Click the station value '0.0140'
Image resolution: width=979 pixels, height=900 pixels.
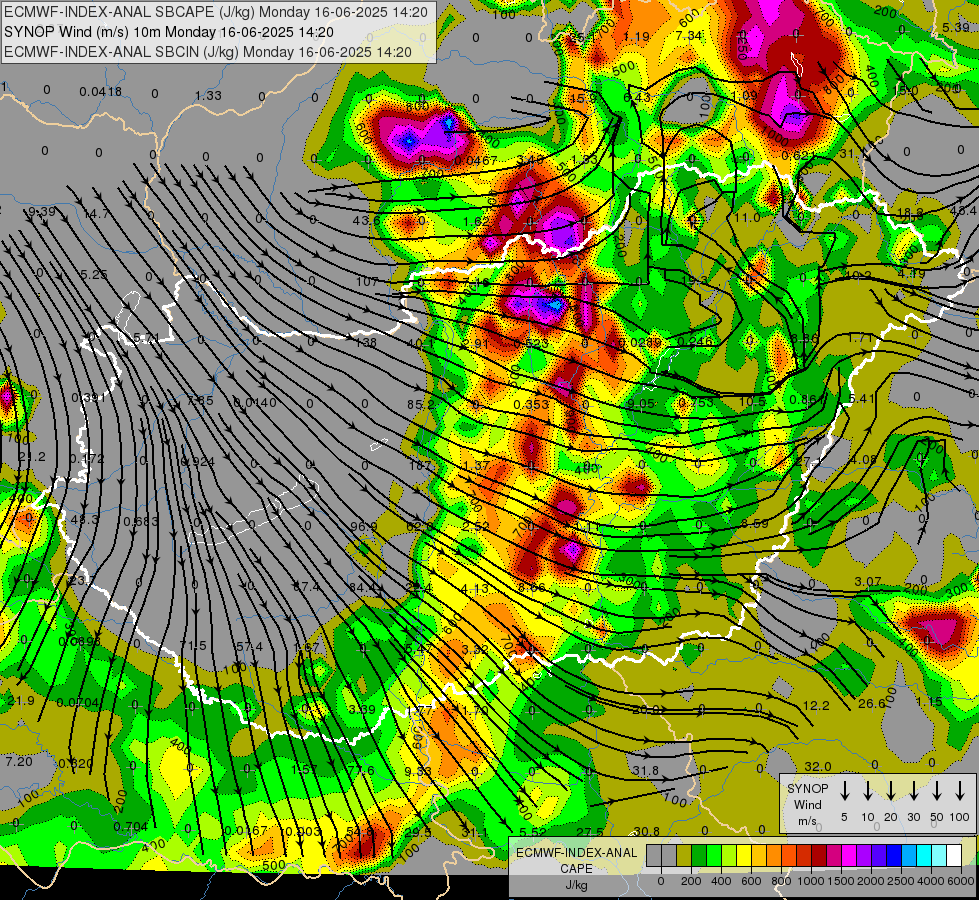[255, 403]
